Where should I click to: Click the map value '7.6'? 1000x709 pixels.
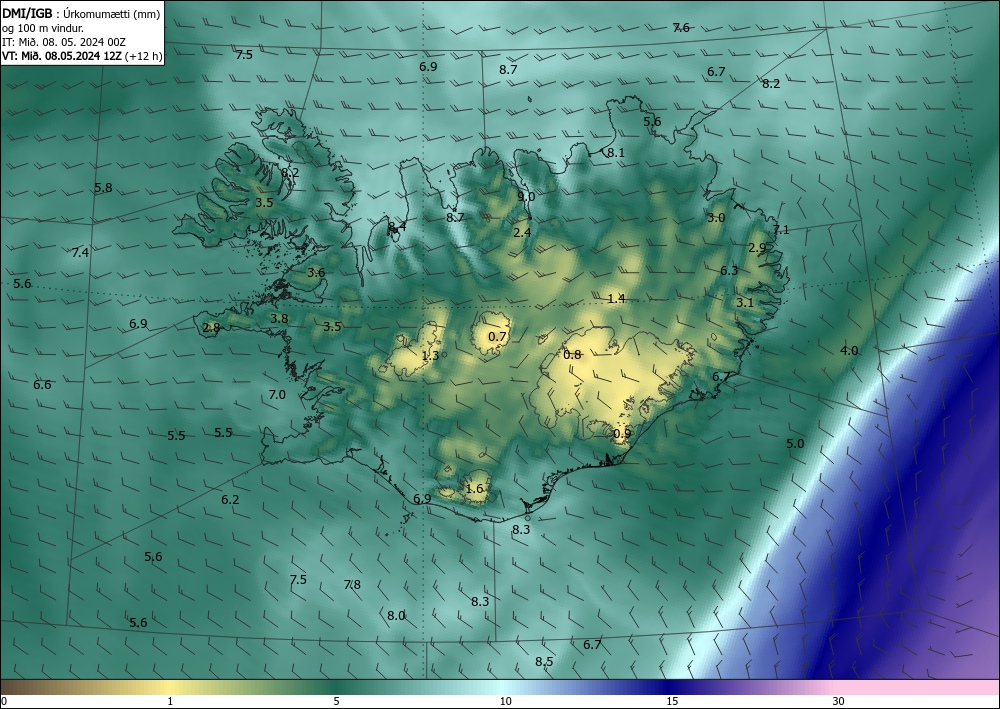coord(681,27)
